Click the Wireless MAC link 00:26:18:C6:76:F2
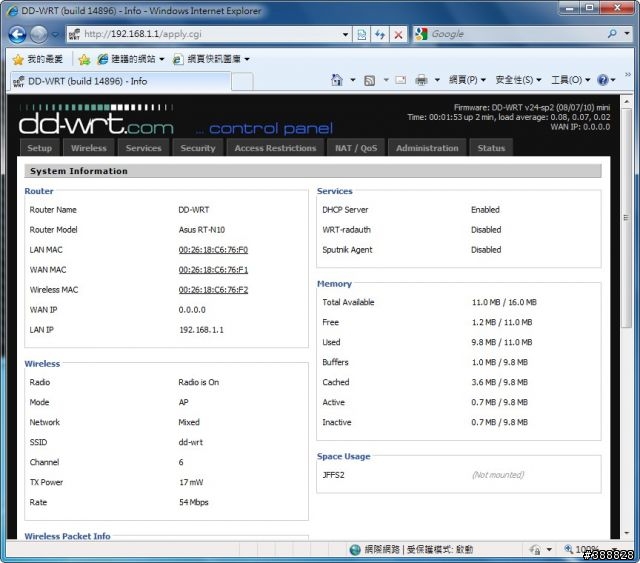The height and width of the screenshot is (563, 640). 213,289
